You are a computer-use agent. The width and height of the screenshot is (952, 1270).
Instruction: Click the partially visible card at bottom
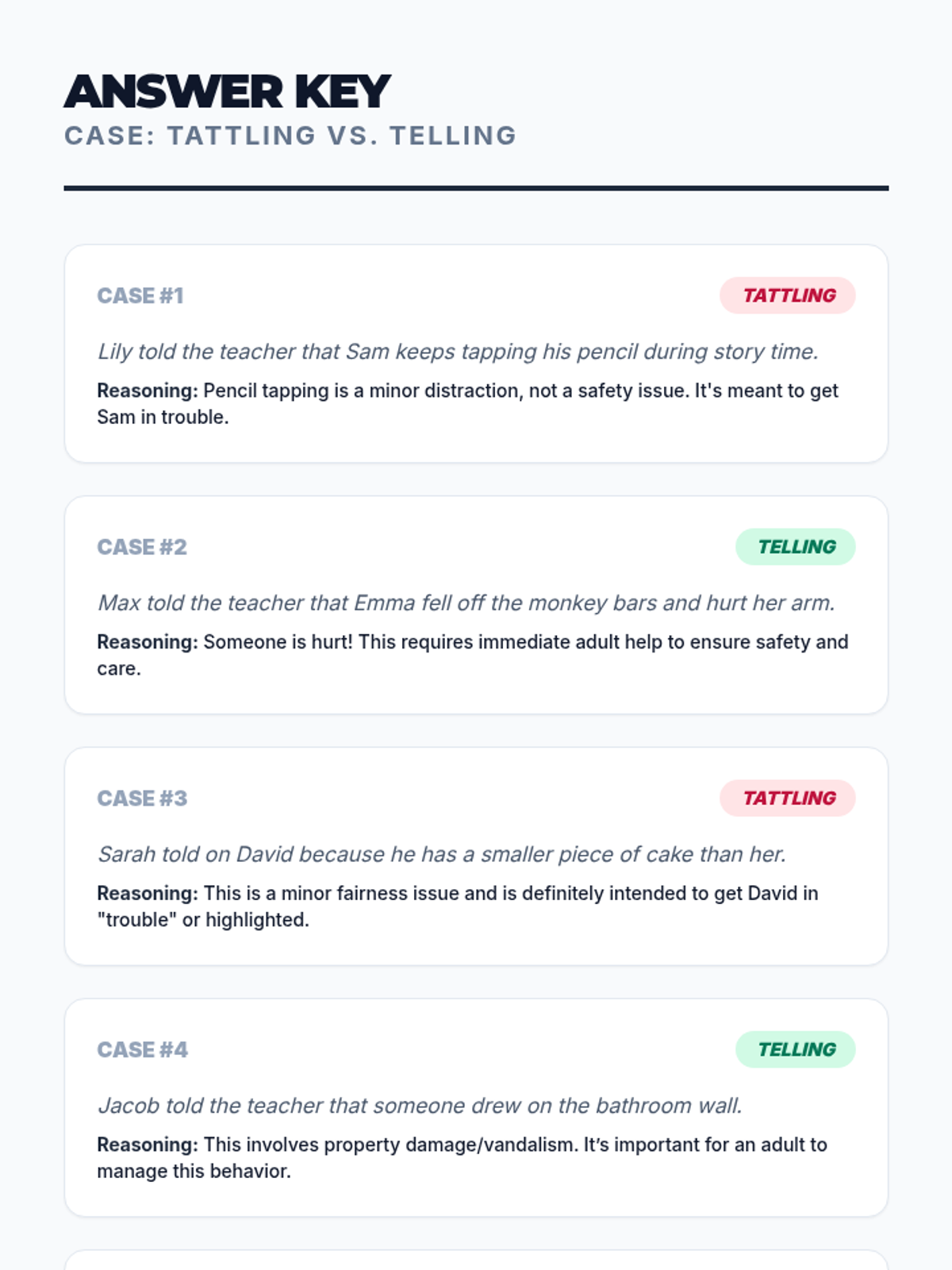pos(476,1260)
